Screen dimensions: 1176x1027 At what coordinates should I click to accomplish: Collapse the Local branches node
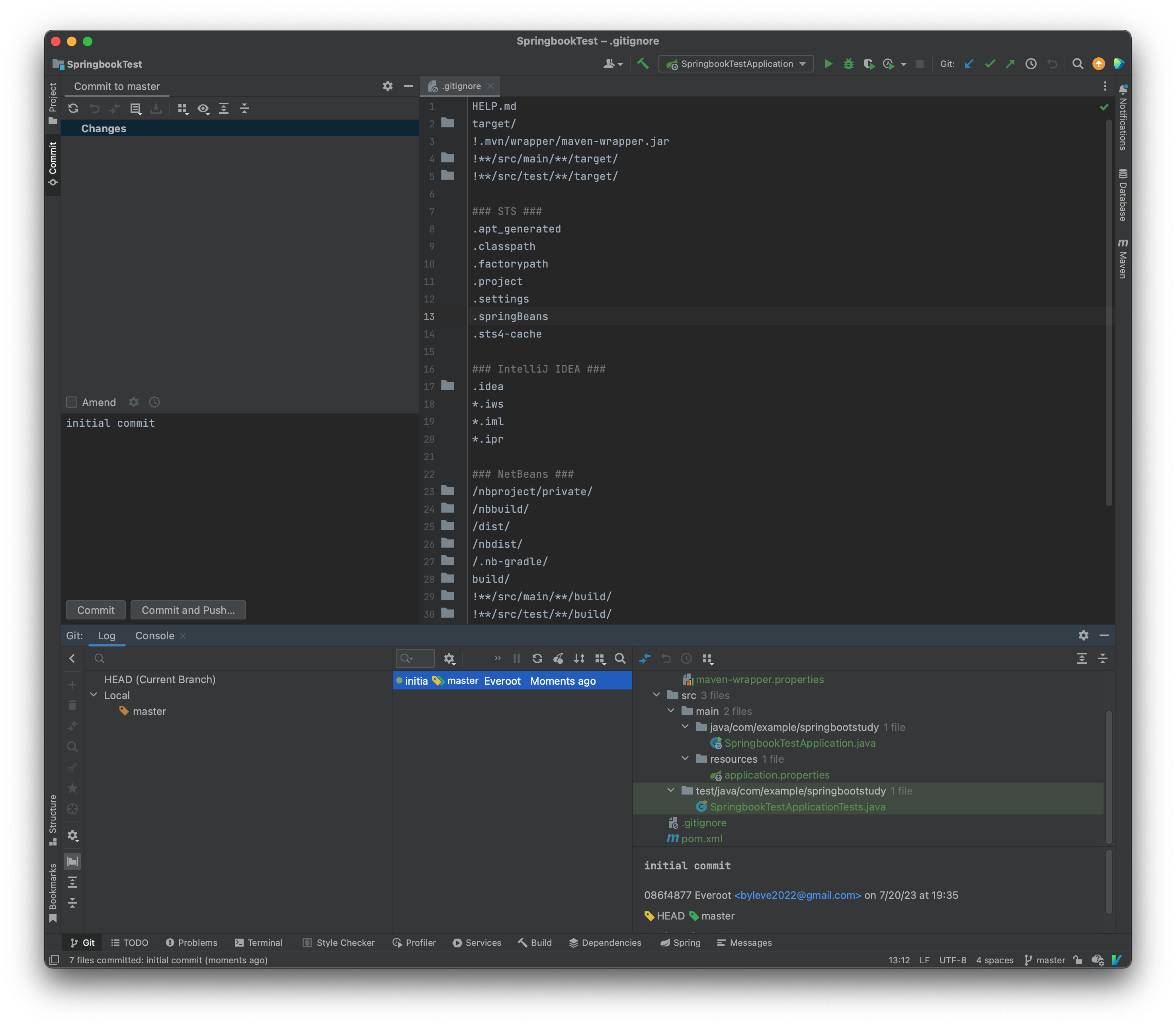[94, 695]
